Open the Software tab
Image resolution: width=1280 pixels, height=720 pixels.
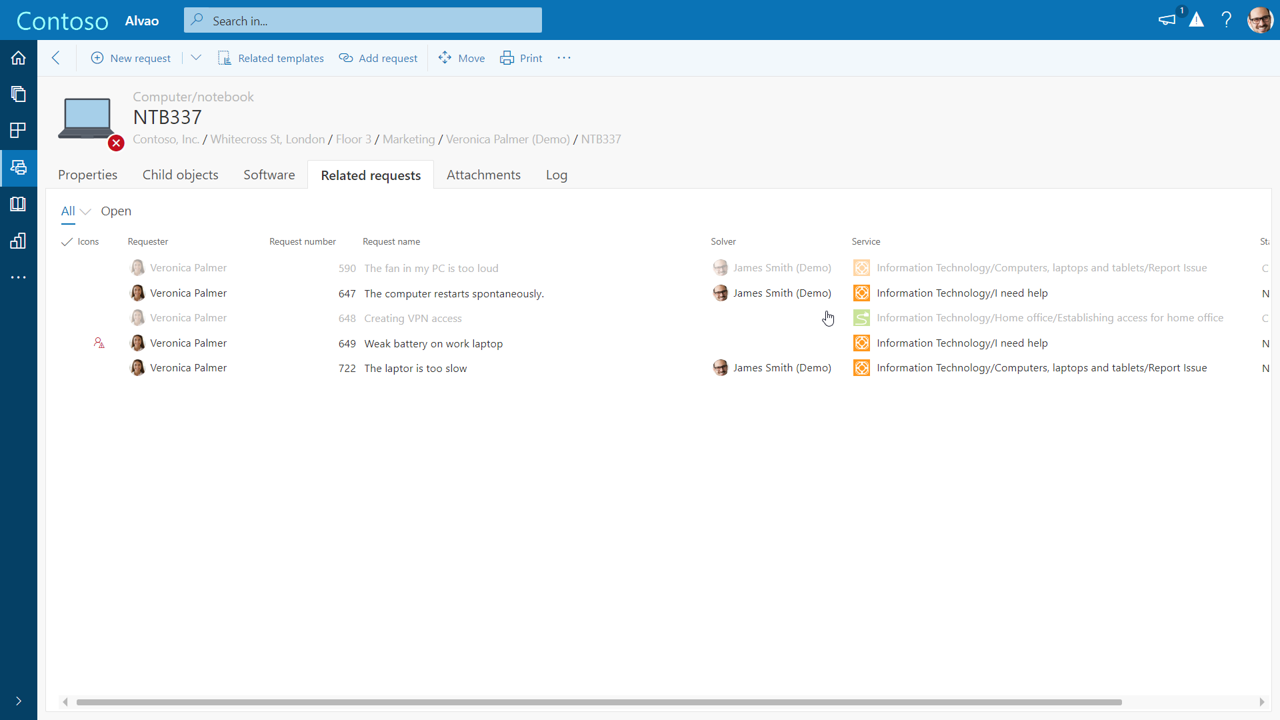coord(268,175)
